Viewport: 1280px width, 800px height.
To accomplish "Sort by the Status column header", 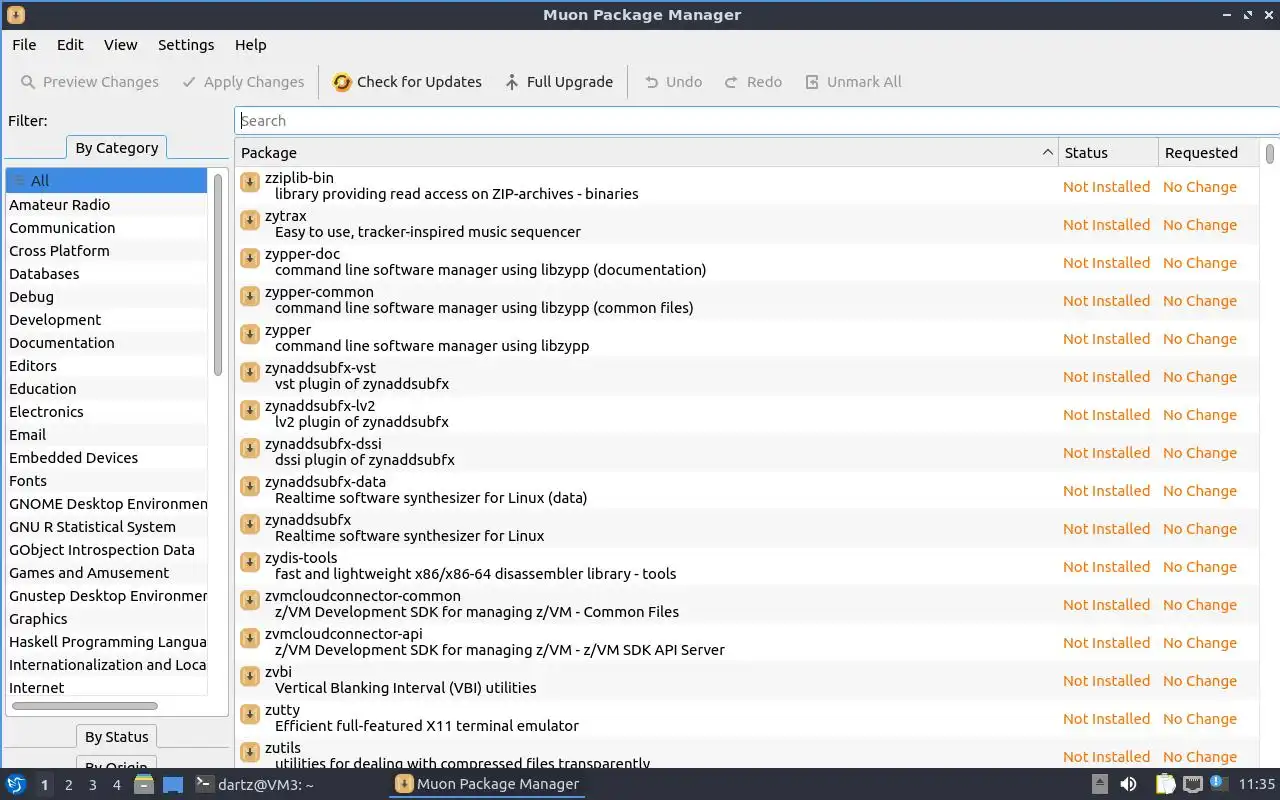I will (x=1108, y=153).
